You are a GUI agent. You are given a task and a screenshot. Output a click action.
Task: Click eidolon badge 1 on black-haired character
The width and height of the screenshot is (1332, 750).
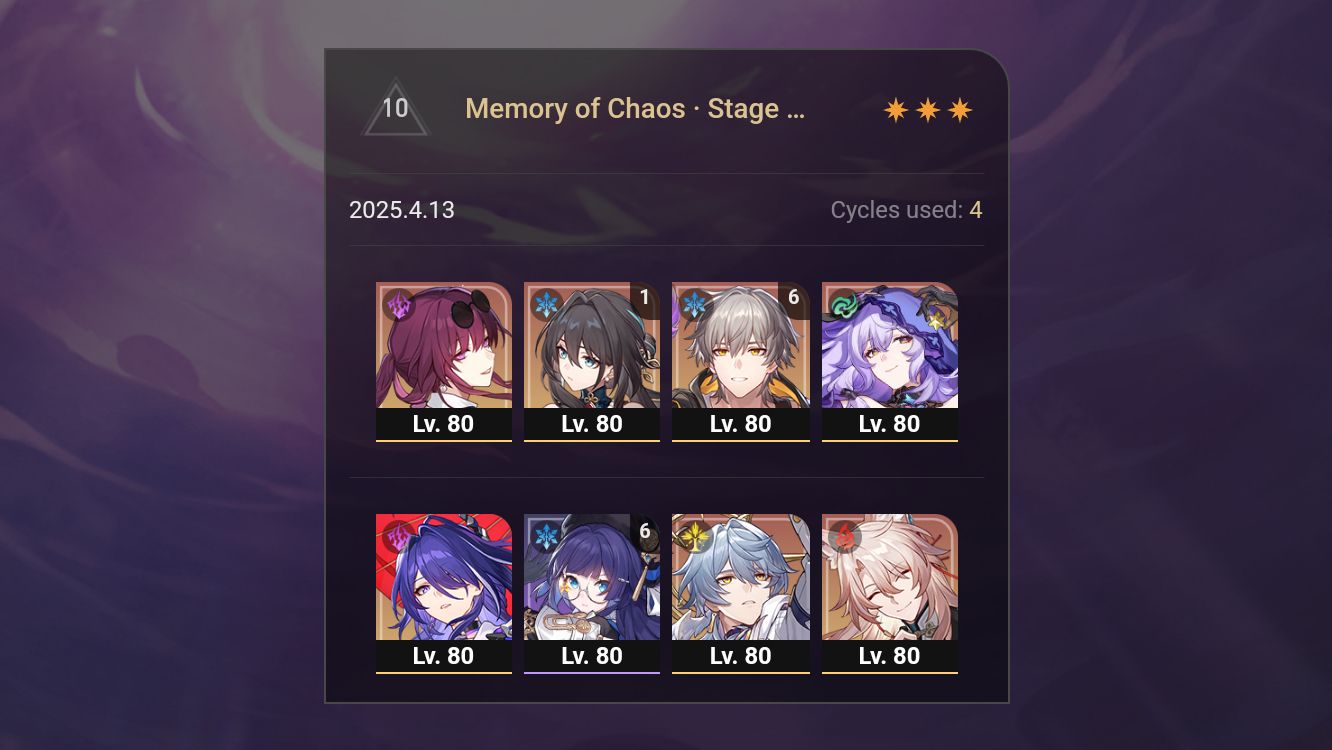click(645, 298)
